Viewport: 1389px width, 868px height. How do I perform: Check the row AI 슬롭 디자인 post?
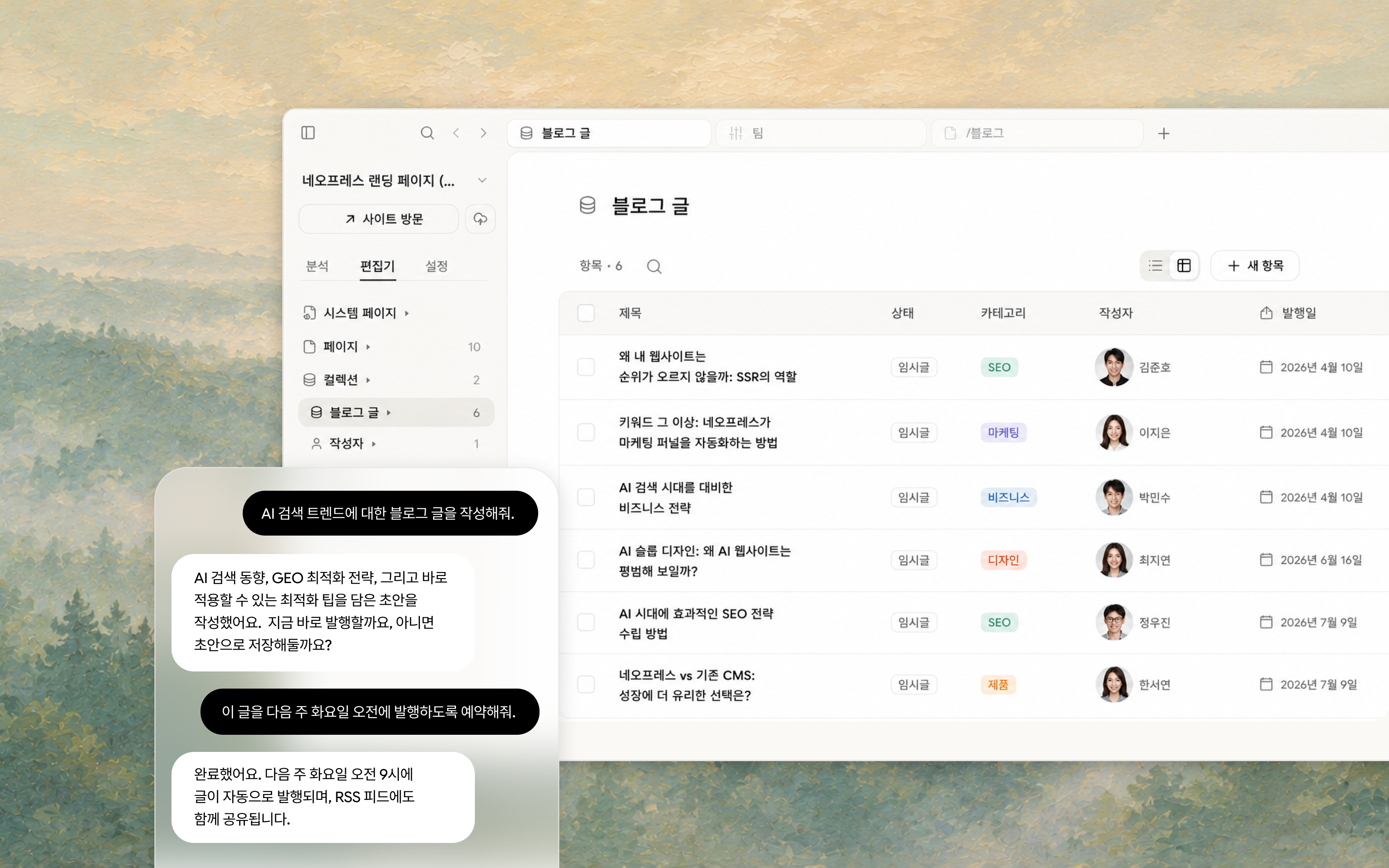[585, 560]
